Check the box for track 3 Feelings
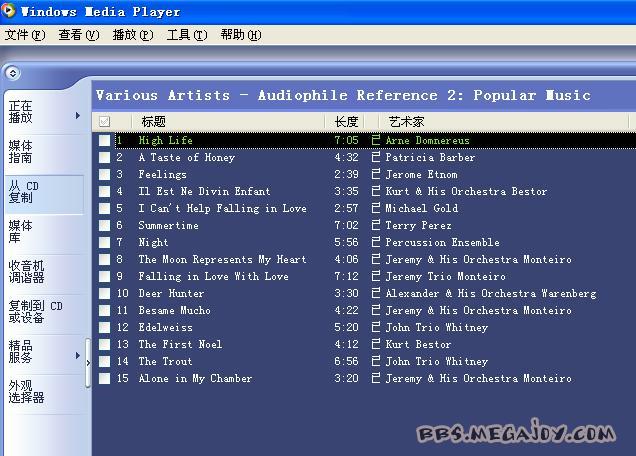Screen dimensions: 636x456 pyautogui.click(x=104, y=174)
